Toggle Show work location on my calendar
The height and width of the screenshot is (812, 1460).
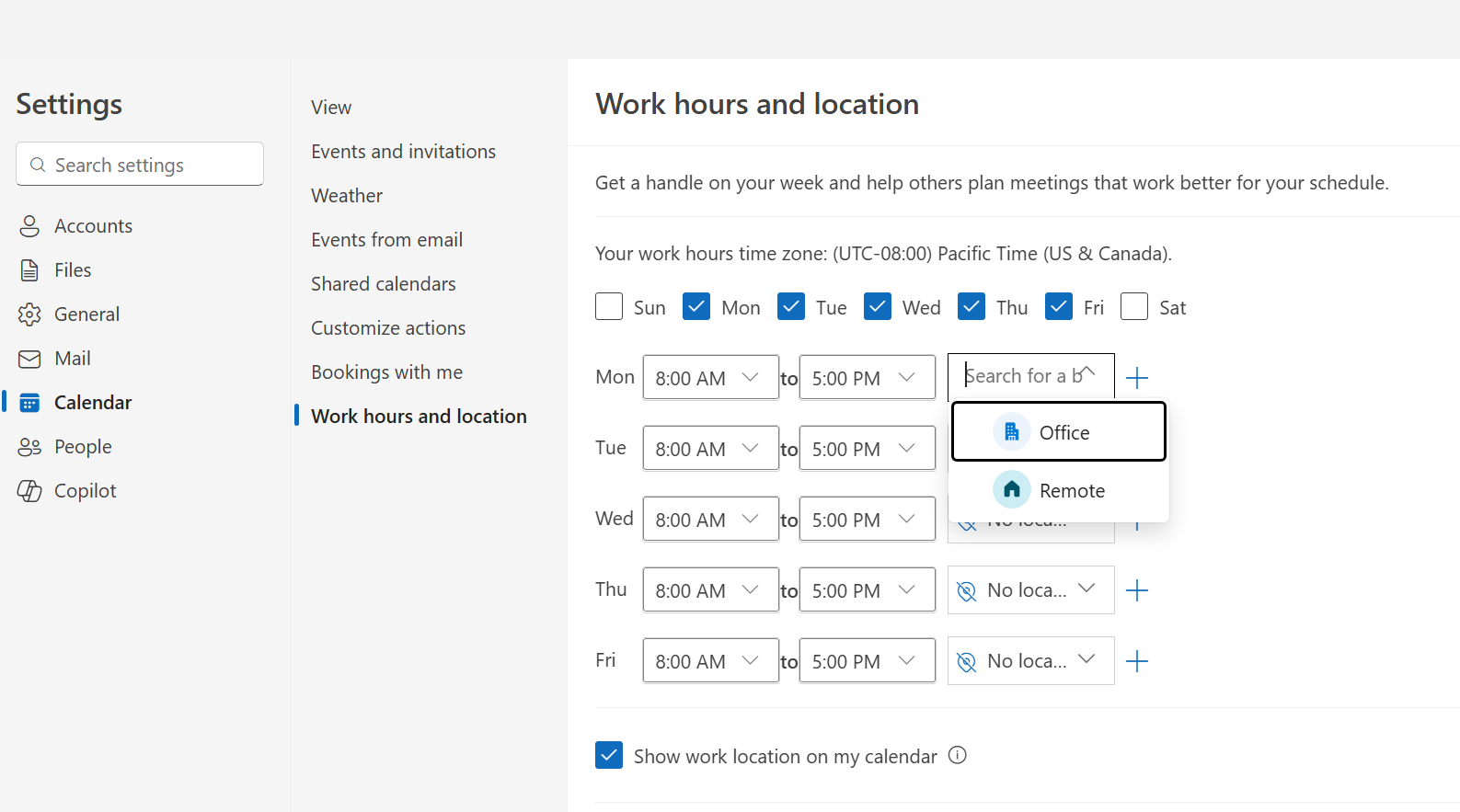609,755
